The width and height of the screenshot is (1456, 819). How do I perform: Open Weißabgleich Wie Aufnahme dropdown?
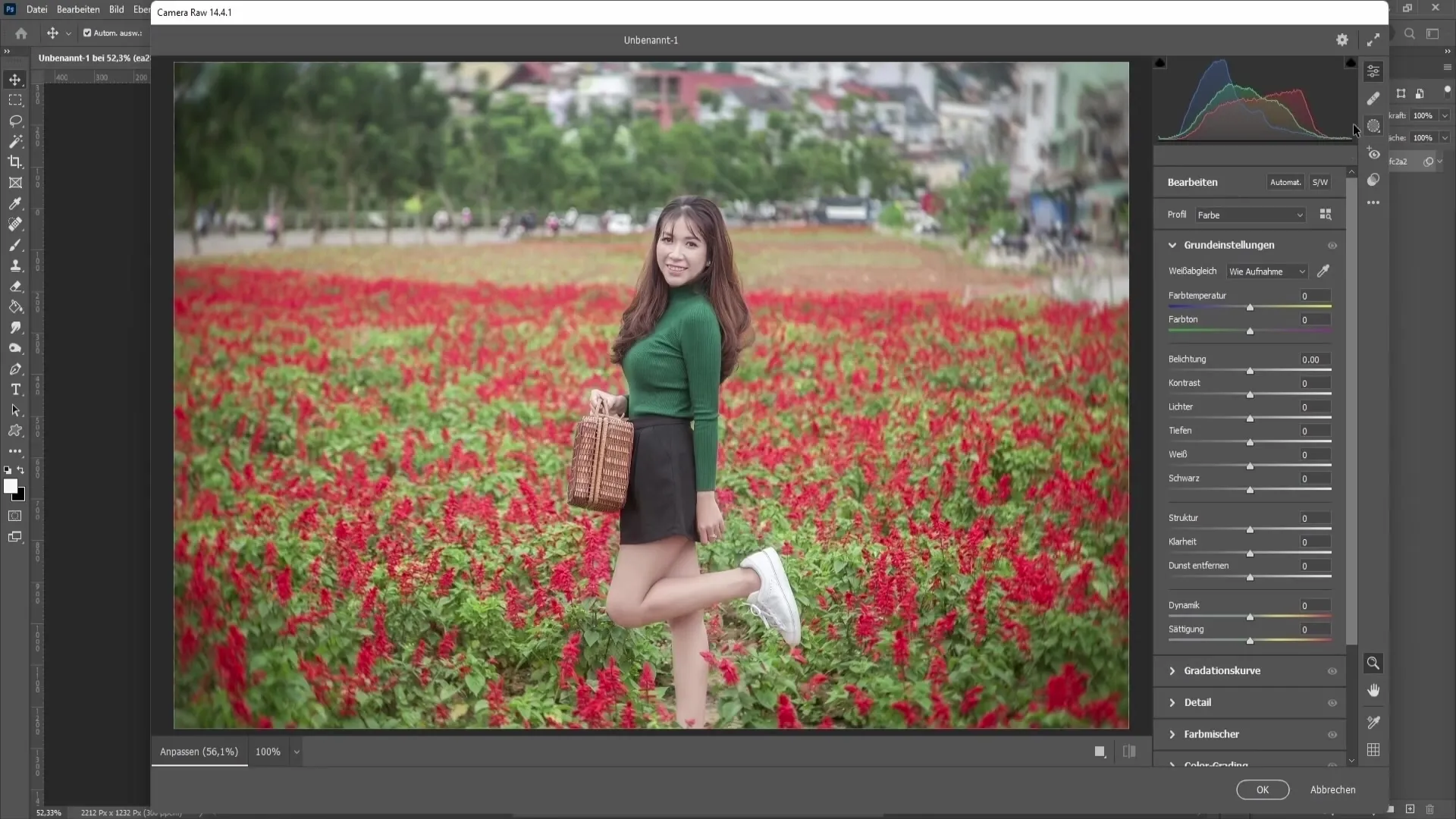click(1267, 271)
